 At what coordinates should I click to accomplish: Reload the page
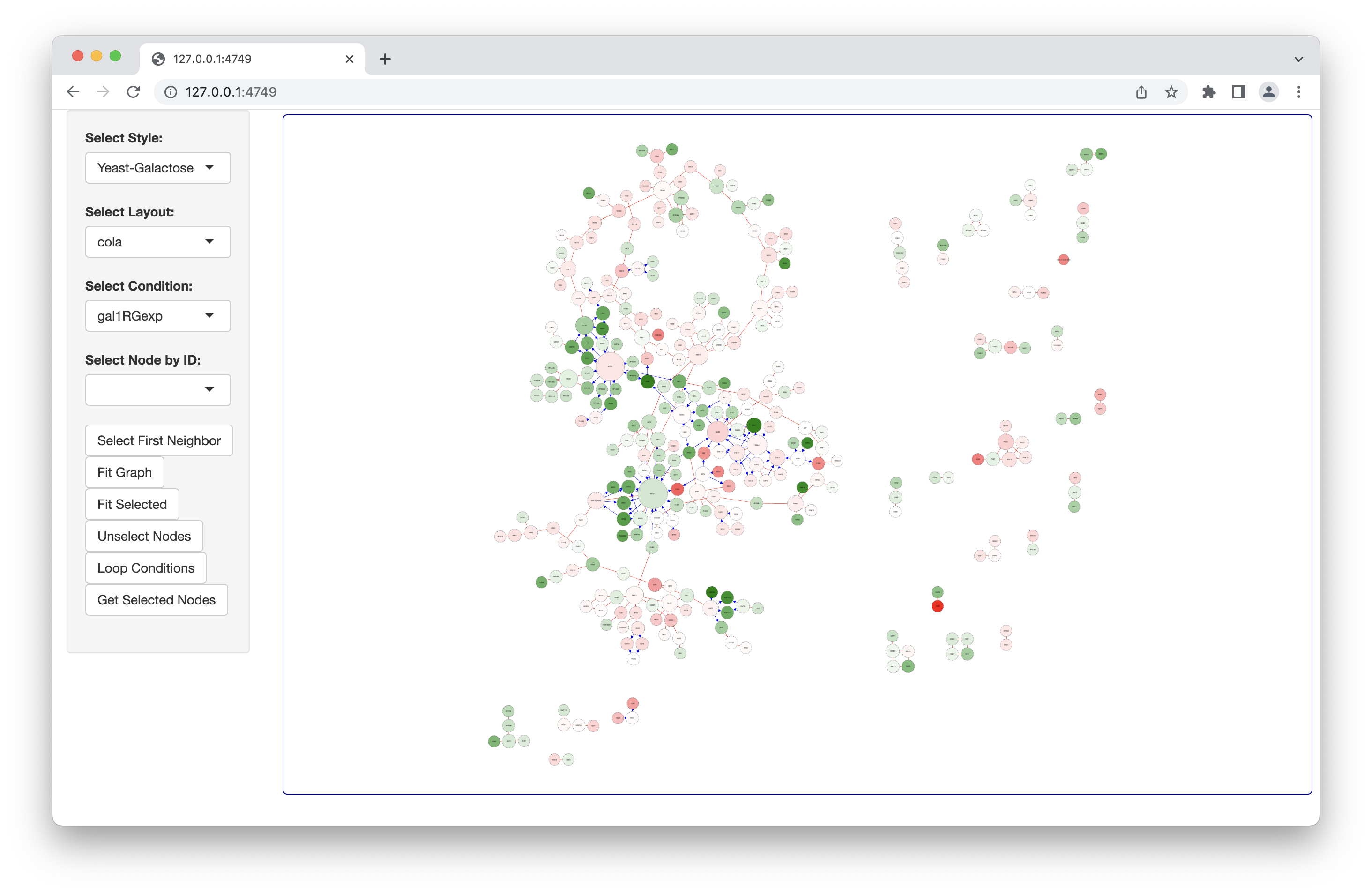point(133,92)
